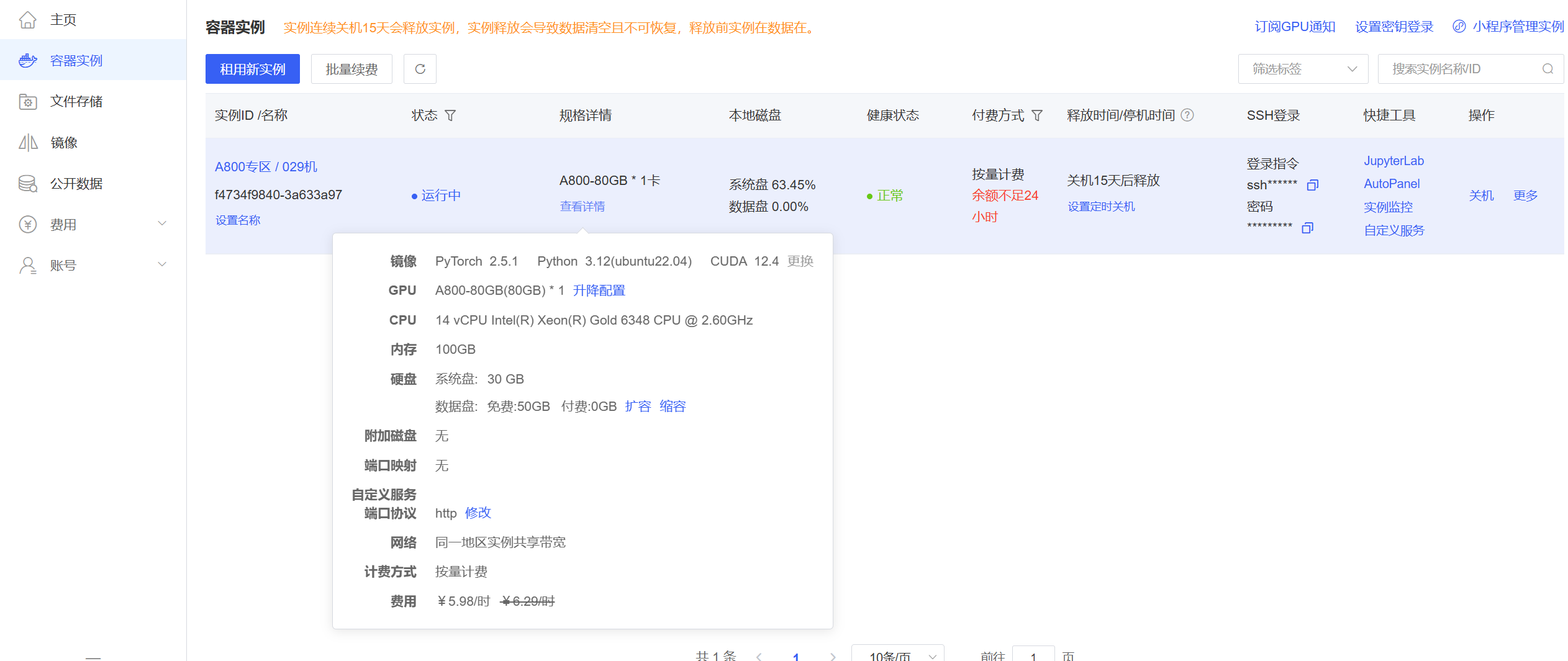Click the release time help icon
Image resolution: width=1568 pixels, height=661 pixels.
click(x=1187, y=115)
